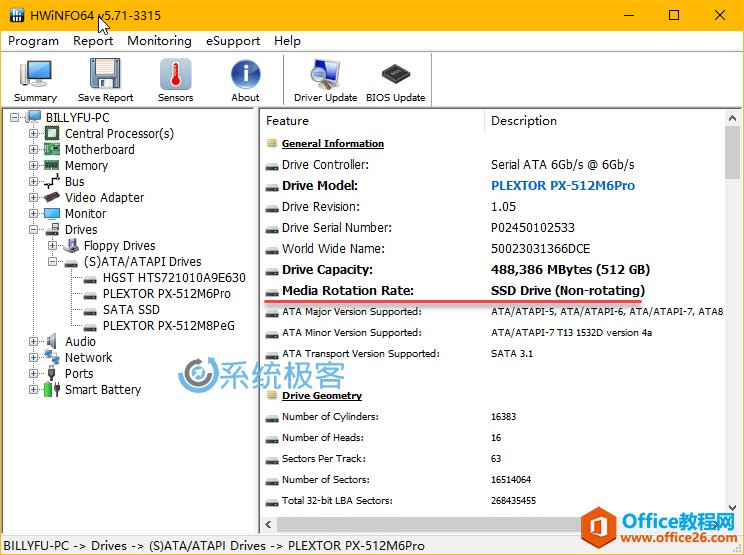Click the Number of Cylinders row

coord(493,416)
